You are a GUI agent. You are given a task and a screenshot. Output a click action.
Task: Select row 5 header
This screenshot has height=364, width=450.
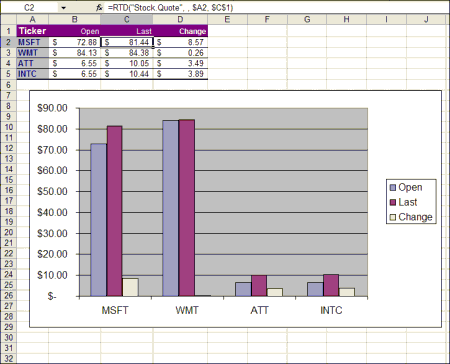tap(9, 74)
